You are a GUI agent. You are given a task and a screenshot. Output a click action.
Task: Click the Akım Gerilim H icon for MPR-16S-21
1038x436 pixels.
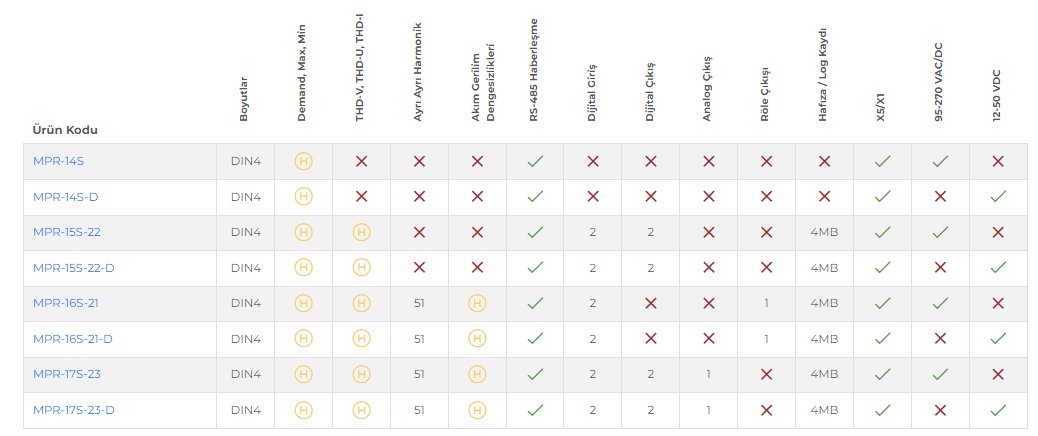pyautogui.click(x=478, y=303)
